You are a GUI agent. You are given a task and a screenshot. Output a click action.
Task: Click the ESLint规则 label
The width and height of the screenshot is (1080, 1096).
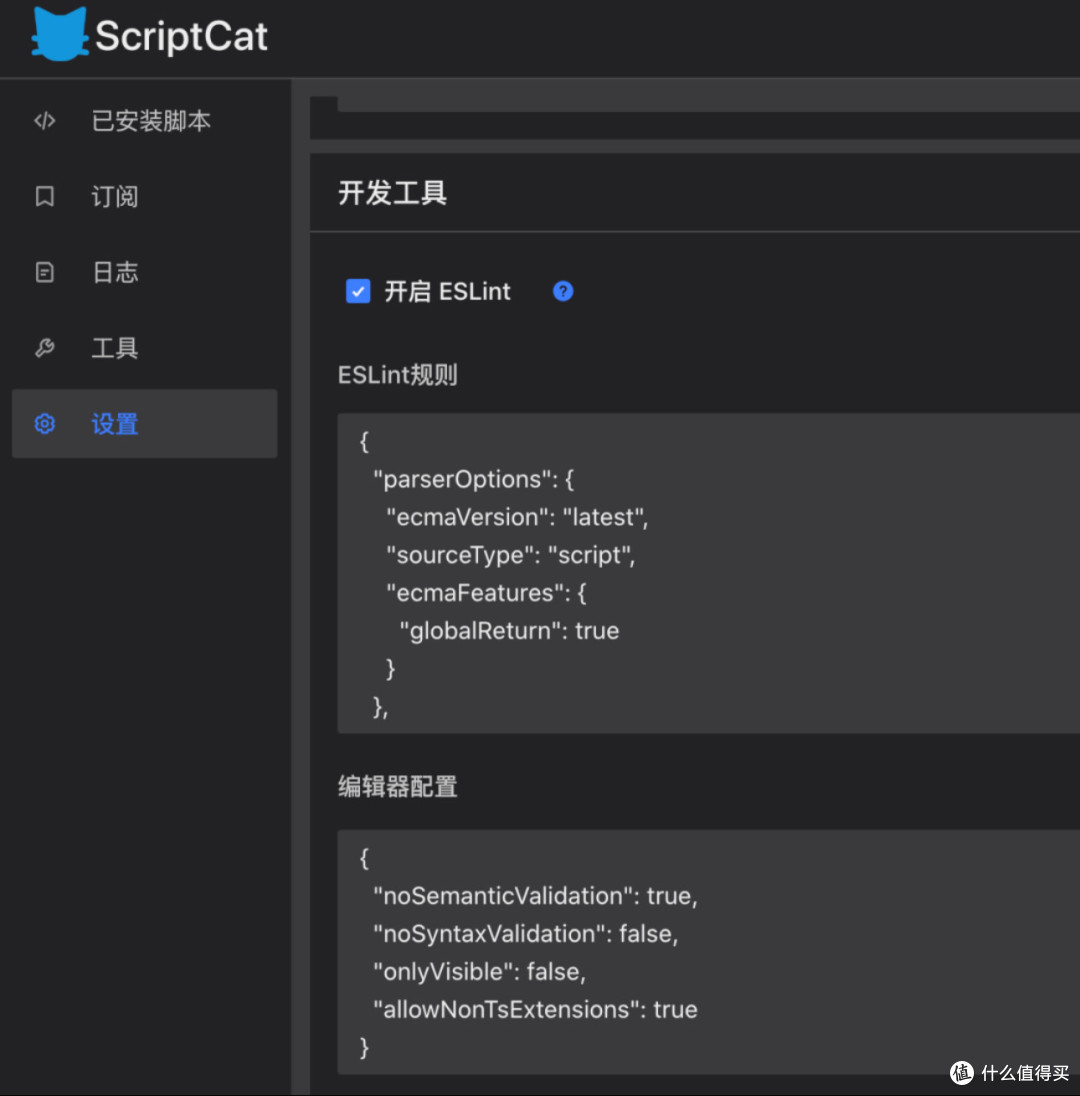(x=398, y=375)
